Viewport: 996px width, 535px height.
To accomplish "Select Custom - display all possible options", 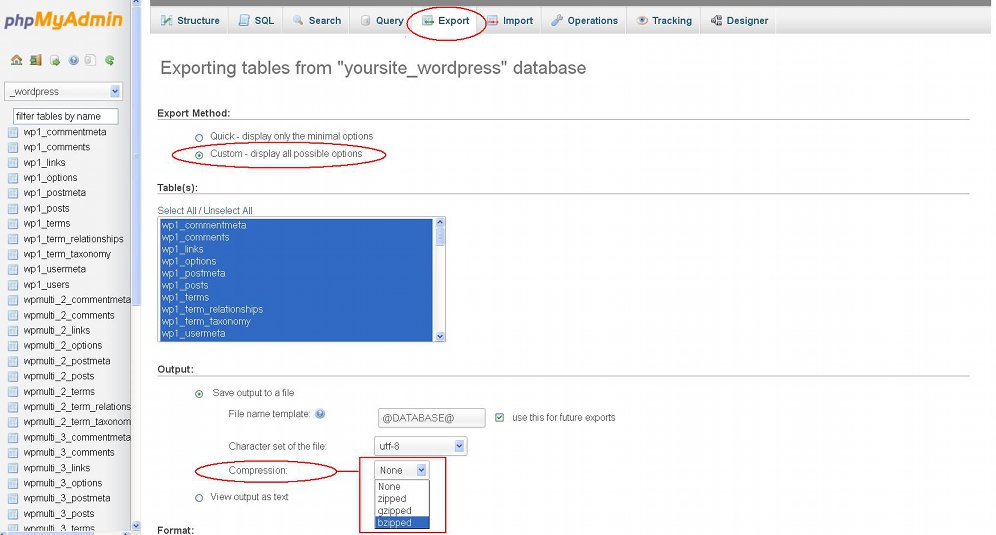I will click(199, 155).
